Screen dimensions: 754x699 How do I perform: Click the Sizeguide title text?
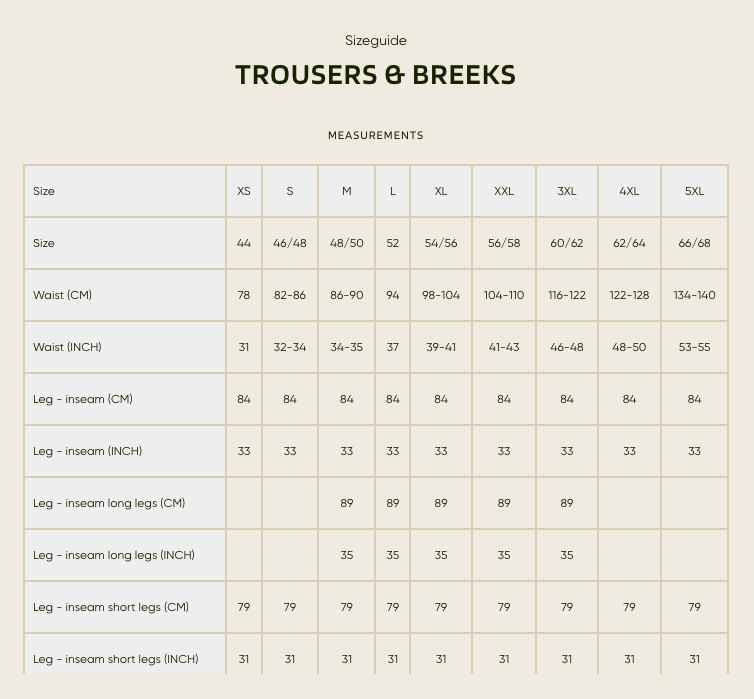(376, 40)
